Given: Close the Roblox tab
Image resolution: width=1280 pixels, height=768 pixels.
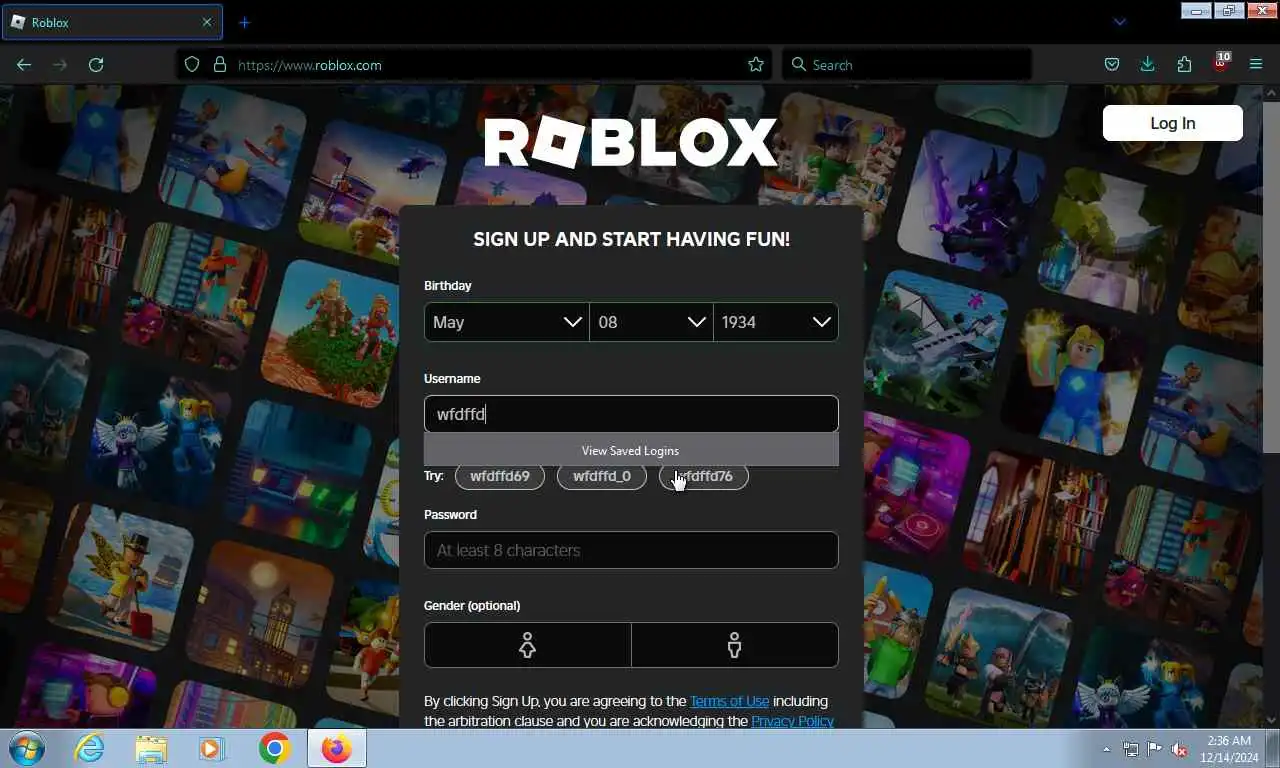Looking at the screenshot, I should coord(207,22).
